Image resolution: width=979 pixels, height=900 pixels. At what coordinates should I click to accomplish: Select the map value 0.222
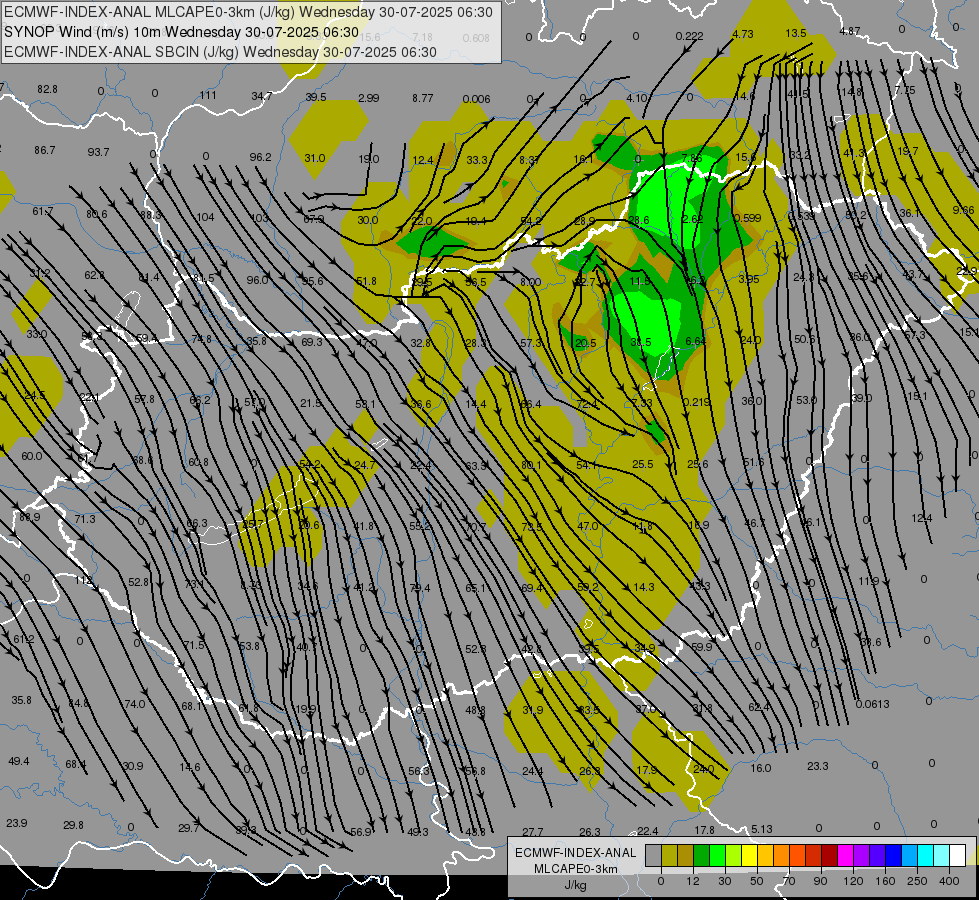click(x=689, y=36)
